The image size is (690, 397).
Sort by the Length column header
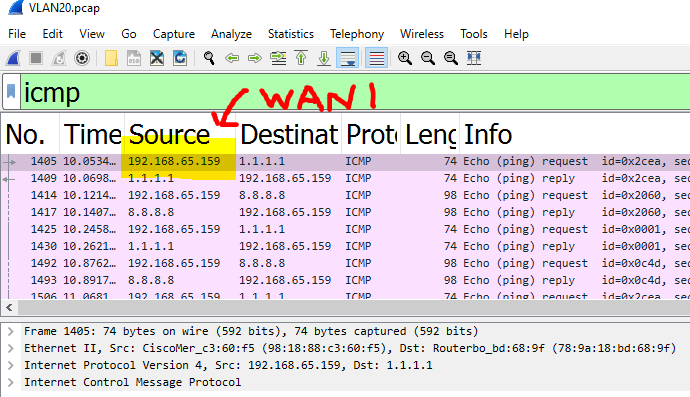point(430,134)
